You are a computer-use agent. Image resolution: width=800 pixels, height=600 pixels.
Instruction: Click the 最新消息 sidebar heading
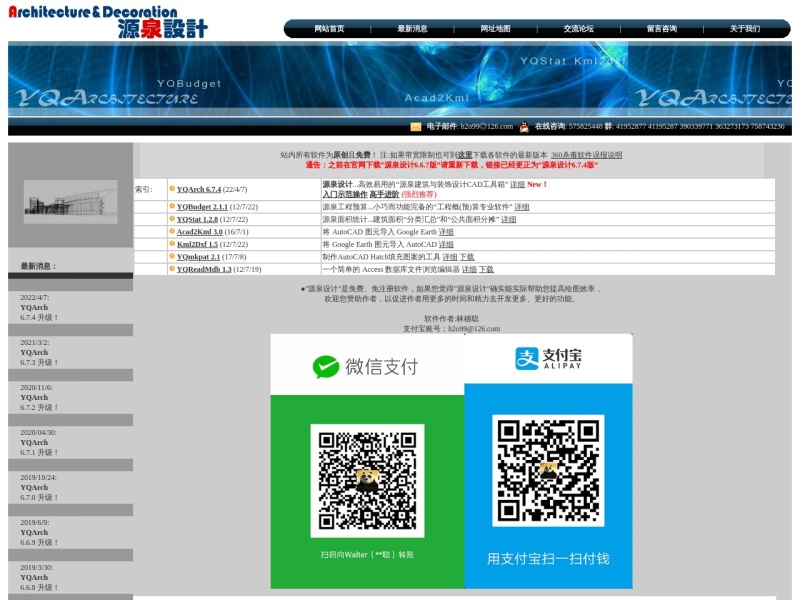click(x=38, y=266)
